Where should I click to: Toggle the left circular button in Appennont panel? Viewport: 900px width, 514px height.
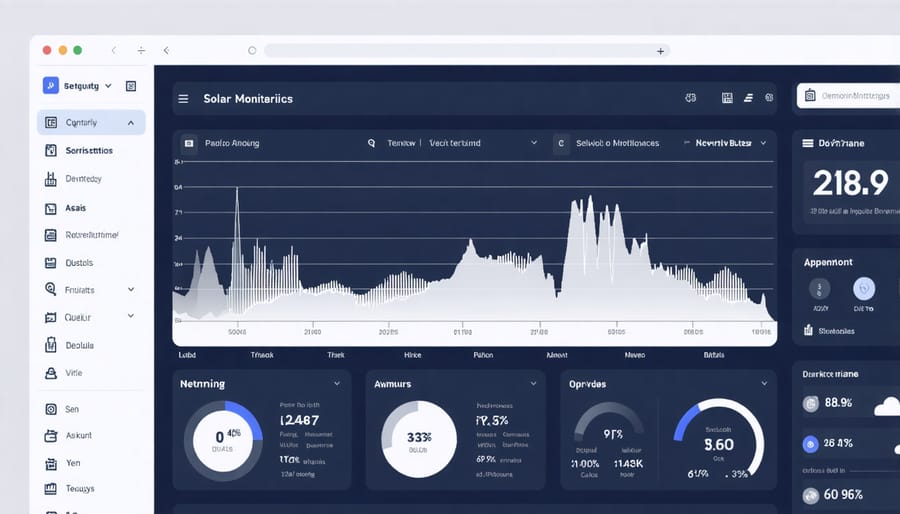pos(819,289)
